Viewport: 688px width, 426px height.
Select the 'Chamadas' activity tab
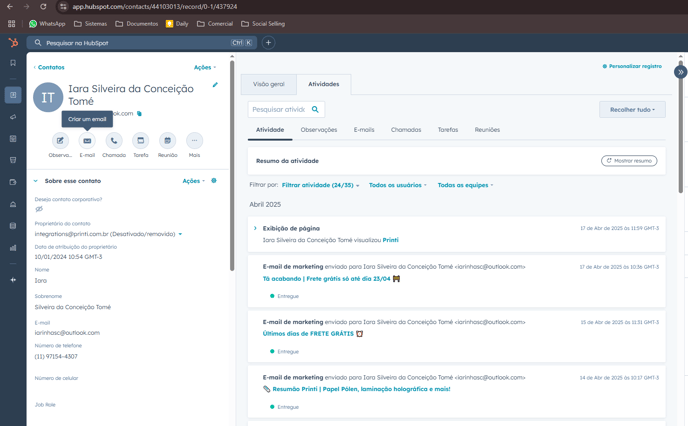point(406,130)
